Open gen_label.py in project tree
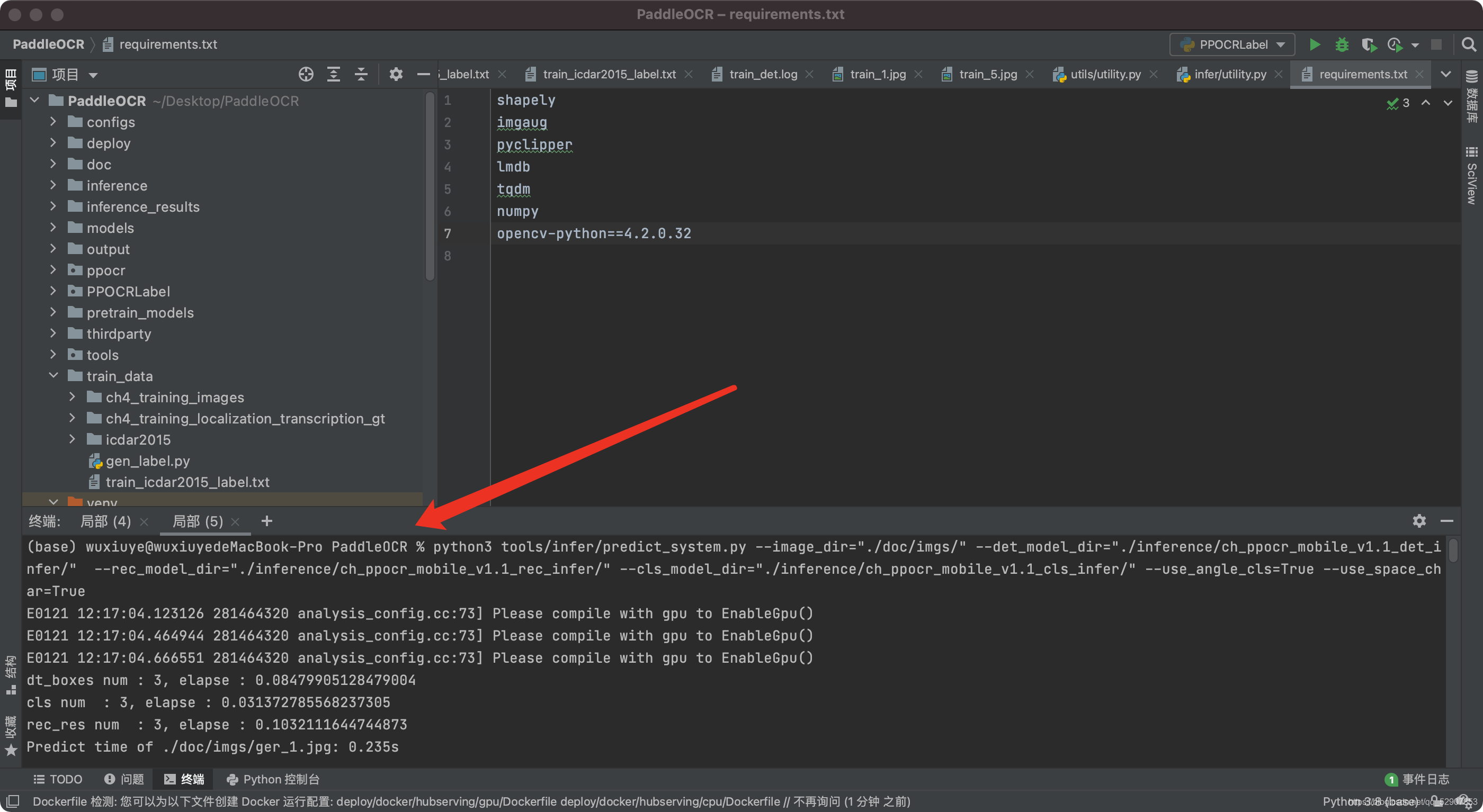 click(x=147, y=461)
